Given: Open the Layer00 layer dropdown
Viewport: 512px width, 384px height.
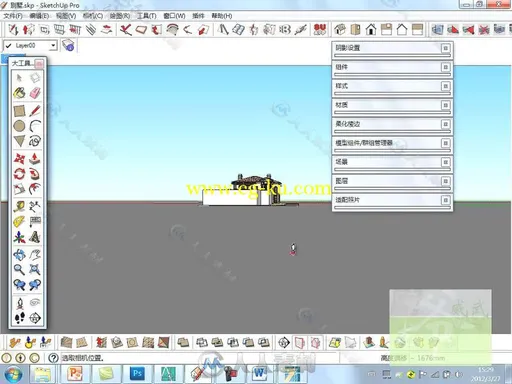Looking at the screenshot, I should pyautogui.click(x=53, y=45).
